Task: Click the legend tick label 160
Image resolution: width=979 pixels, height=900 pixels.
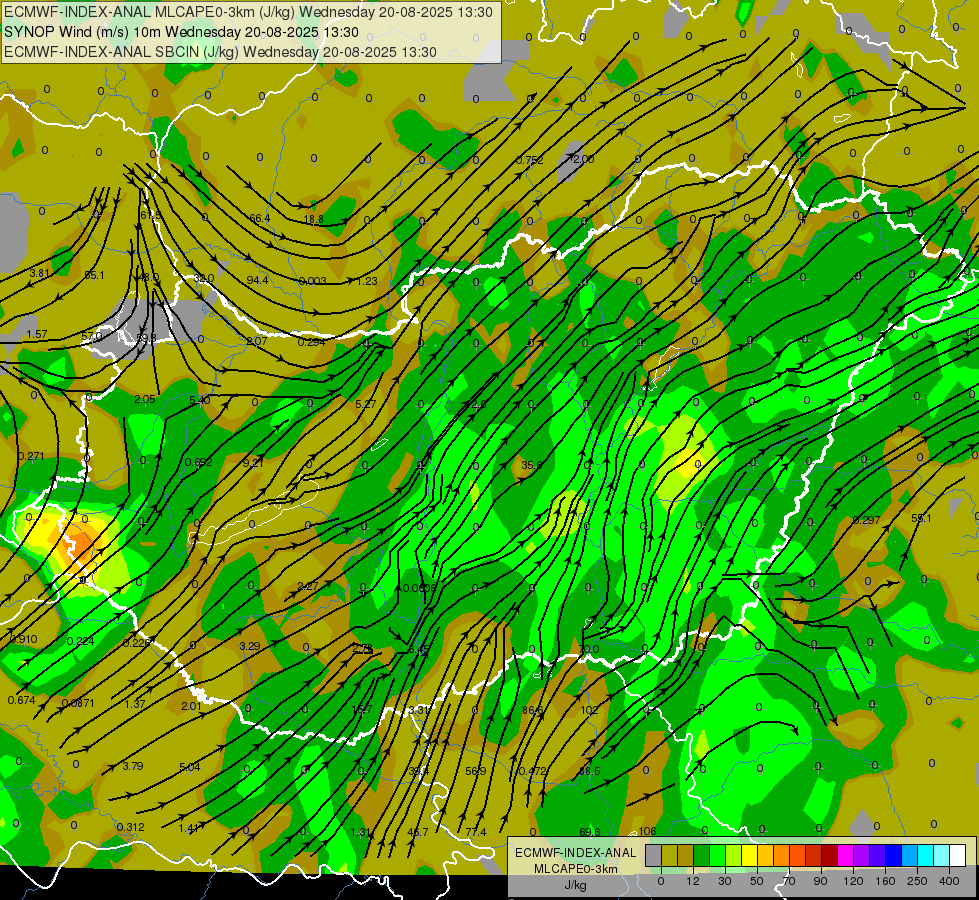Action: (885, 881)
